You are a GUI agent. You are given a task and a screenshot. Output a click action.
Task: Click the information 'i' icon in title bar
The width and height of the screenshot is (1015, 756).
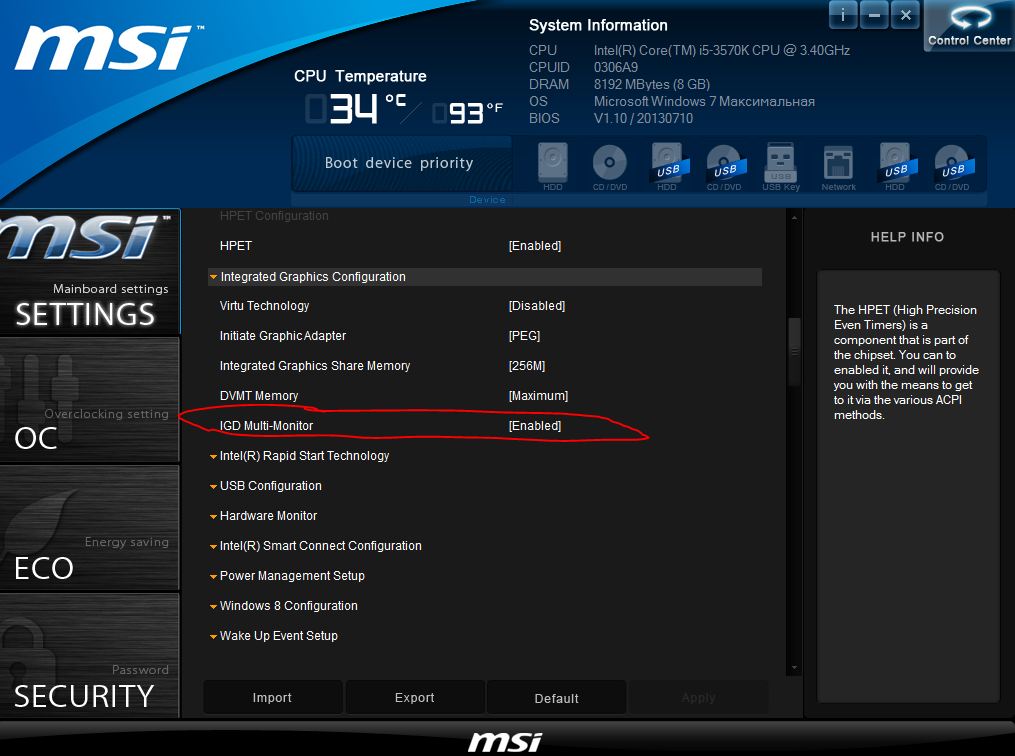pyautogui.click(x=843, y=15)
